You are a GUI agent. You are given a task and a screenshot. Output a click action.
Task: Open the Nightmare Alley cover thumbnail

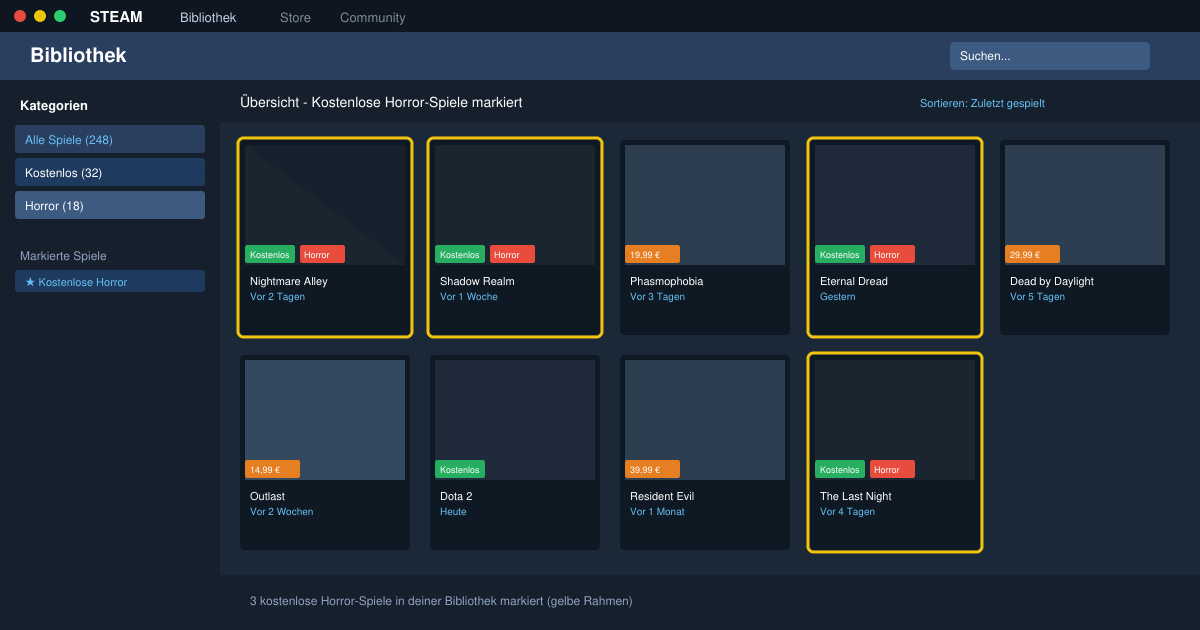[325, 205]
